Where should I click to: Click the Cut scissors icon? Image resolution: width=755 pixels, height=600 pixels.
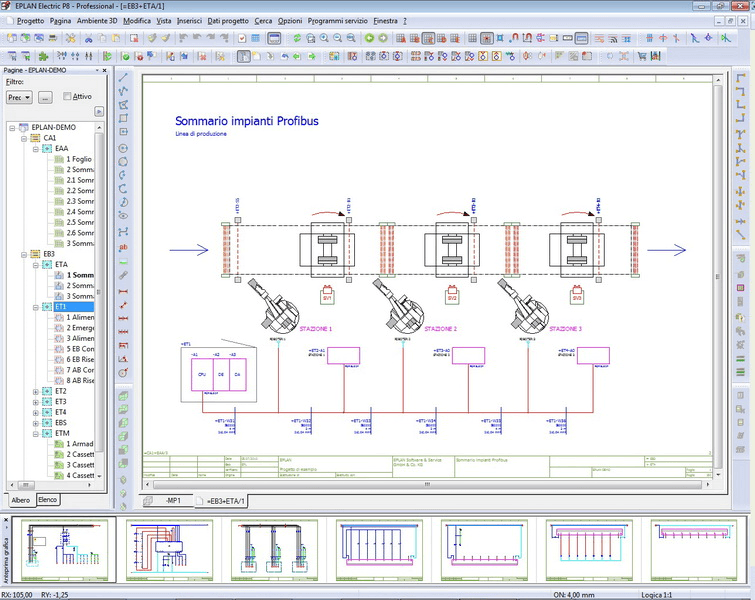pos(89,38)
